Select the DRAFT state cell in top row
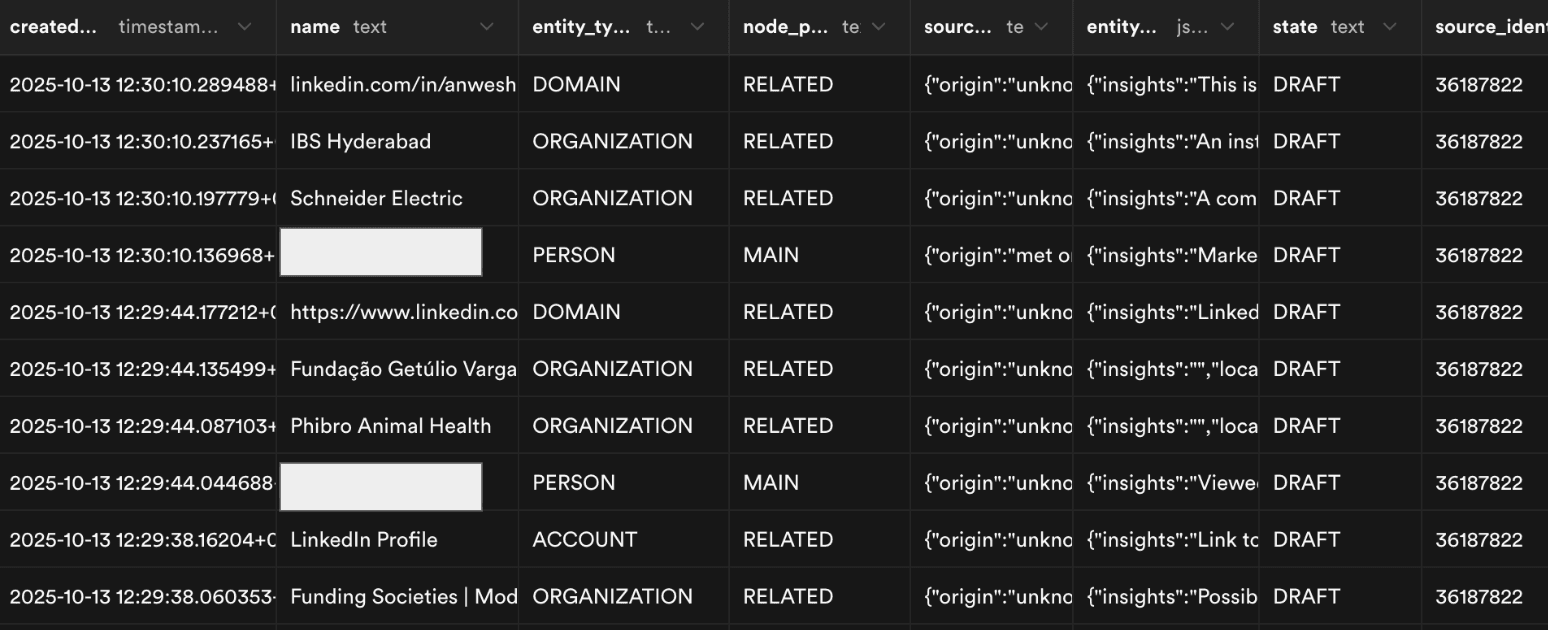 click(x=1306, y=84)
